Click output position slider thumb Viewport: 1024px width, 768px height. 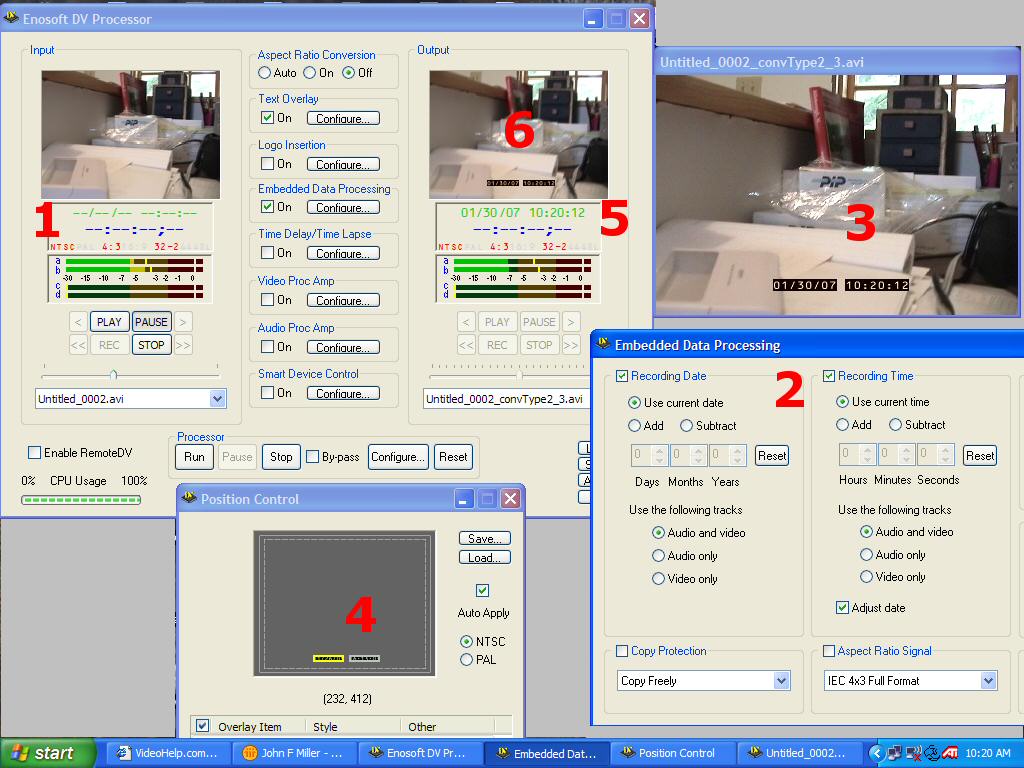(x=520, y=375)
